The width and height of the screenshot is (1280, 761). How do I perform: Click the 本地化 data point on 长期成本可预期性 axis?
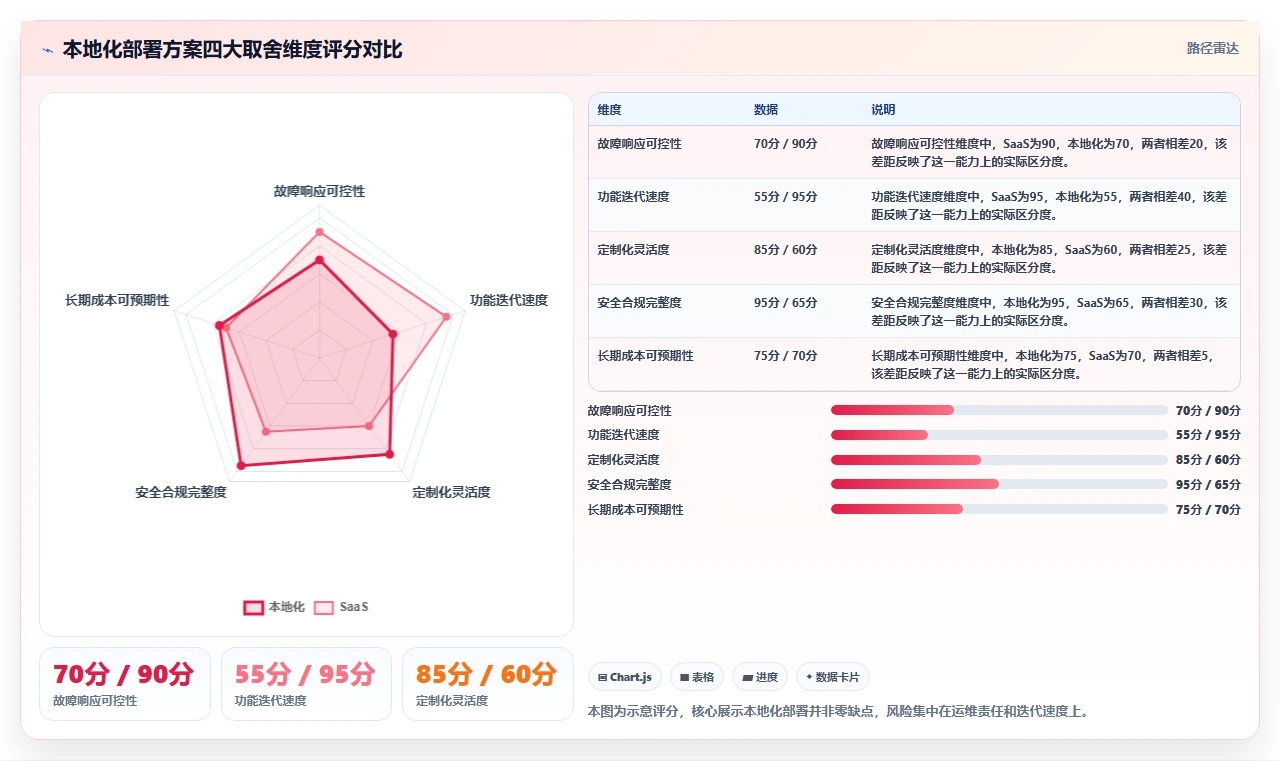220,324
